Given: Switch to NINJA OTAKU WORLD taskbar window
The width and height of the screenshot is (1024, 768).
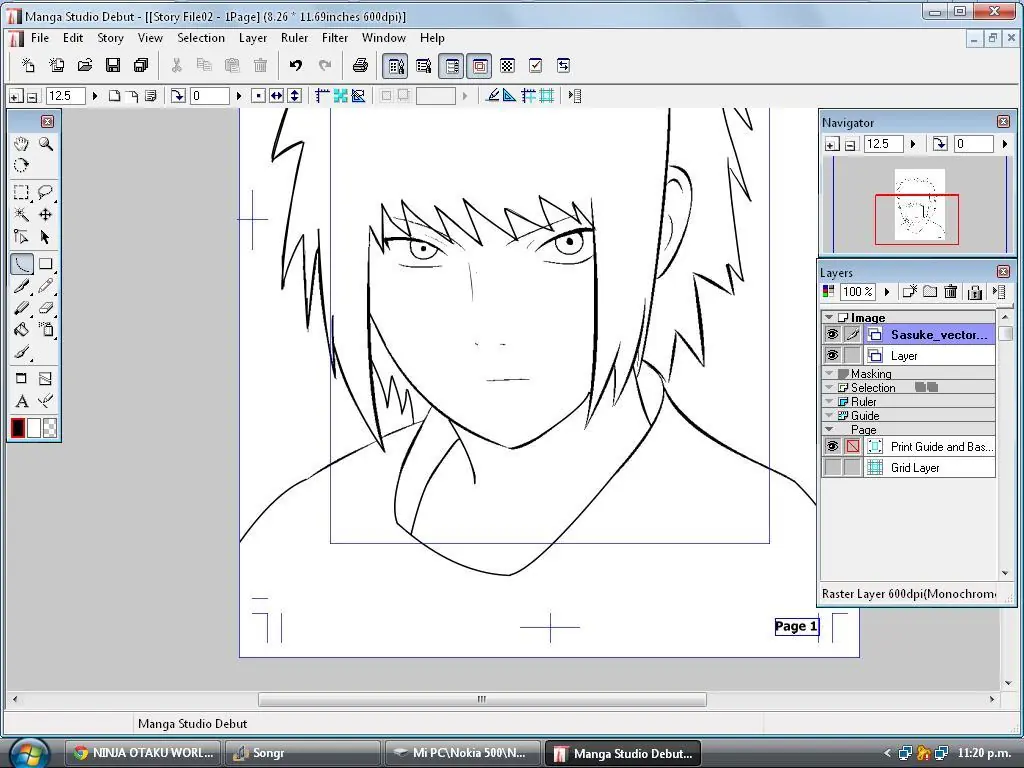Looking at the screenshot, I should point(143,753).
